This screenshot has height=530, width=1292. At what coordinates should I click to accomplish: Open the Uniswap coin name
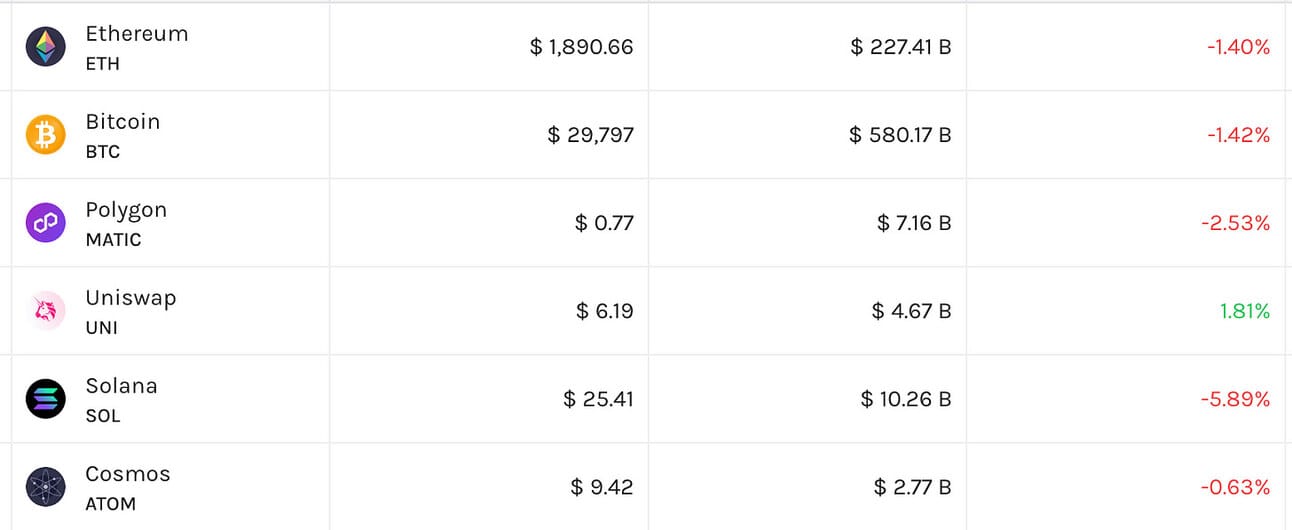tap(130, 299)
